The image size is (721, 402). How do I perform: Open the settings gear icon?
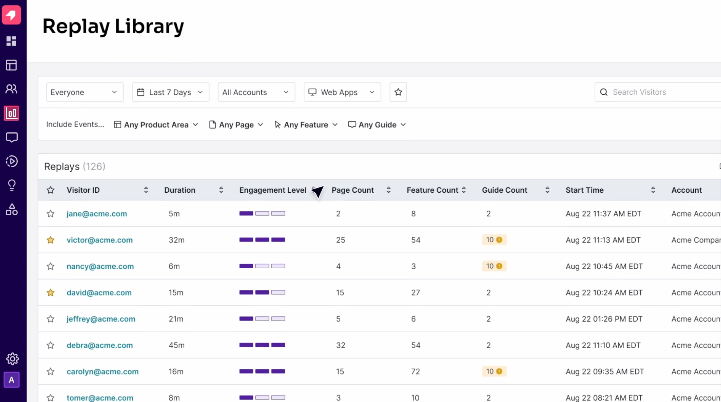tap(12, 358)
